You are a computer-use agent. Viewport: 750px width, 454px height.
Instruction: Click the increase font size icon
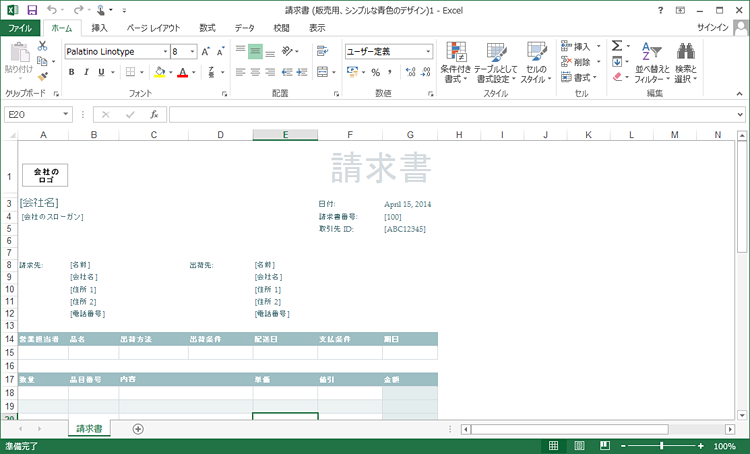click(x=206, y=51)
